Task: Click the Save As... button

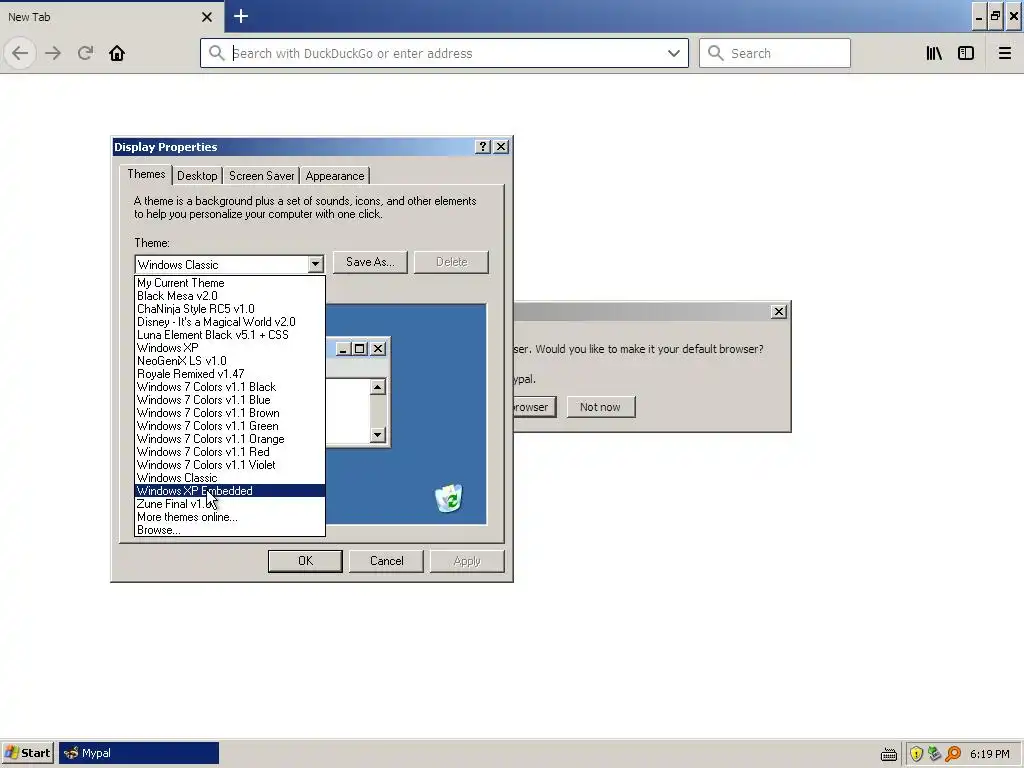Action: tap(370, 262)
